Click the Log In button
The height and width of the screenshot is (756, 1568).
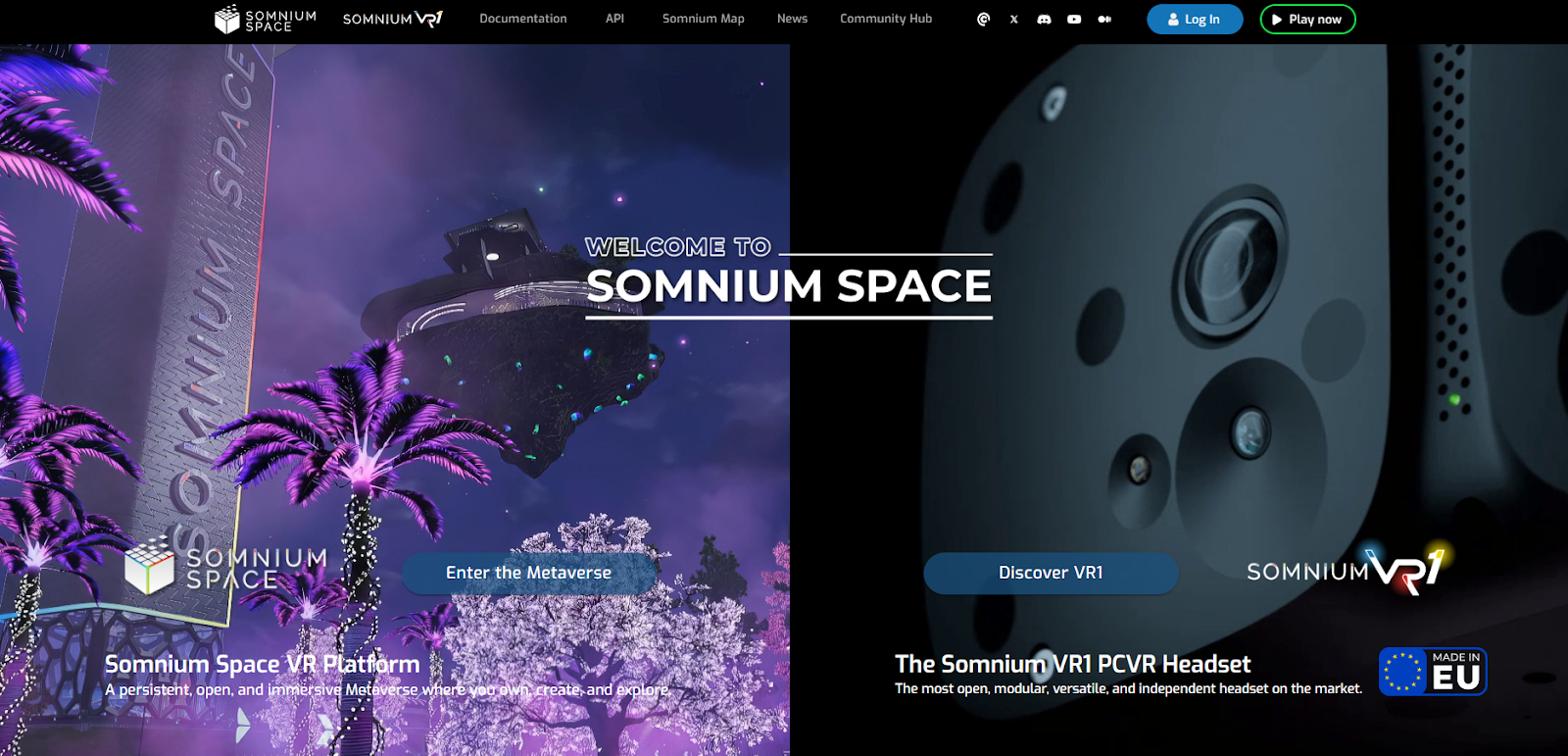(1195, 20)
